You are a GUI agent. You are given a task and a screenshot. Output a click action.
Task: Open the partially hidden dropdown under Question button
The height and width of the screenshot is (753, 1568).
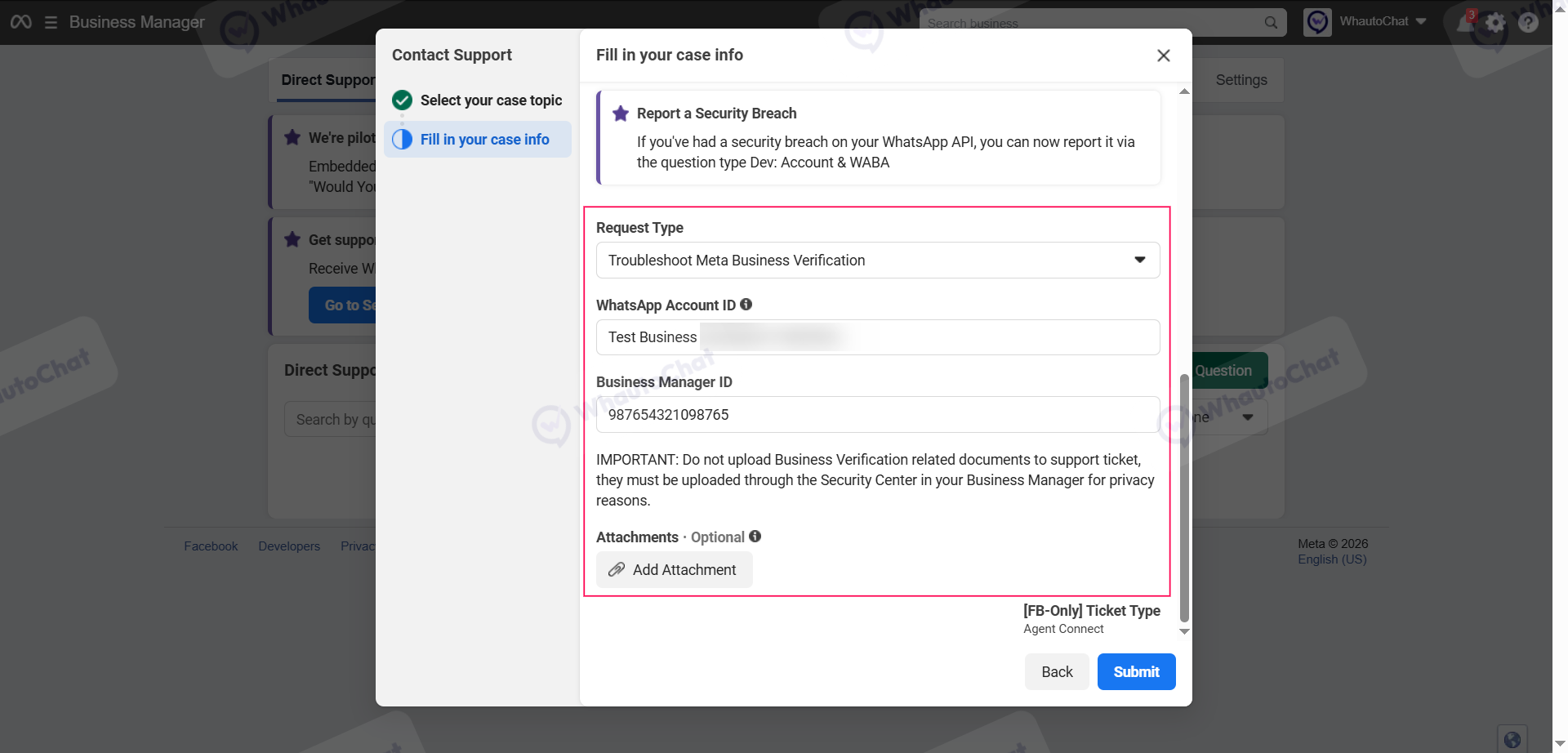[1229, 417]
